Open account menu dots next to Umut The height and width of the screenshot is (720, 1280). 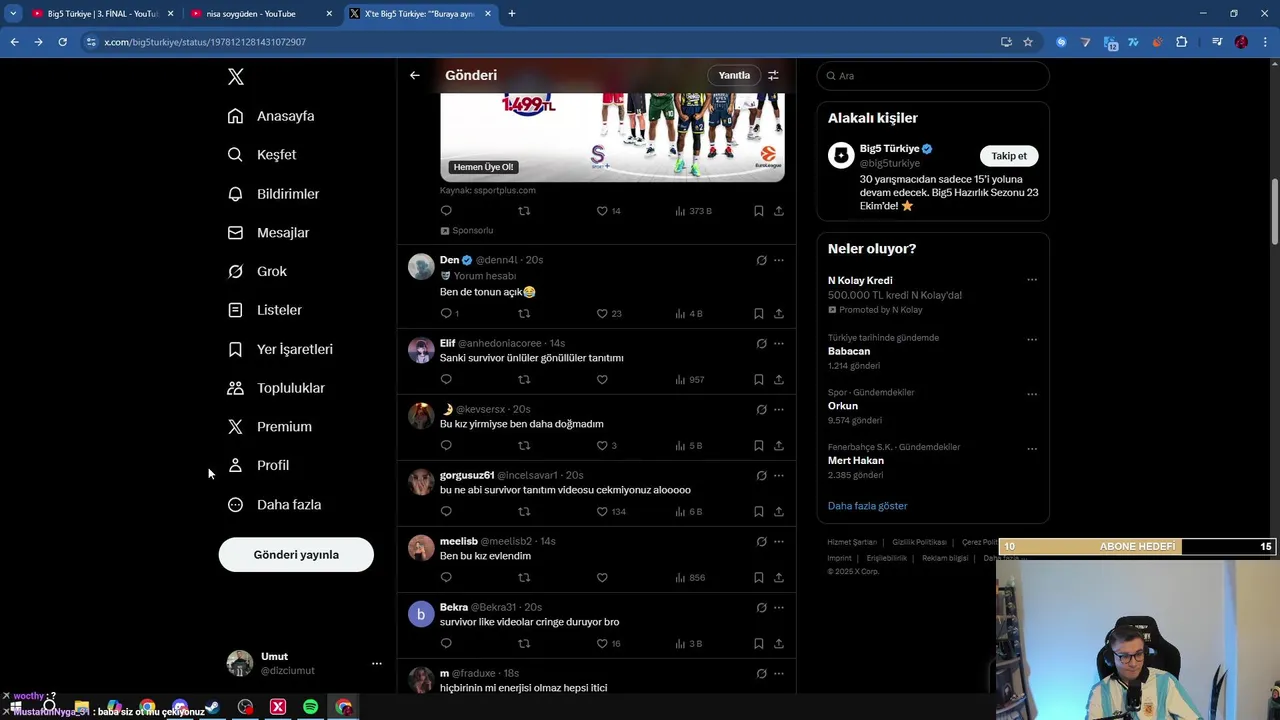[x=376, y=664]
